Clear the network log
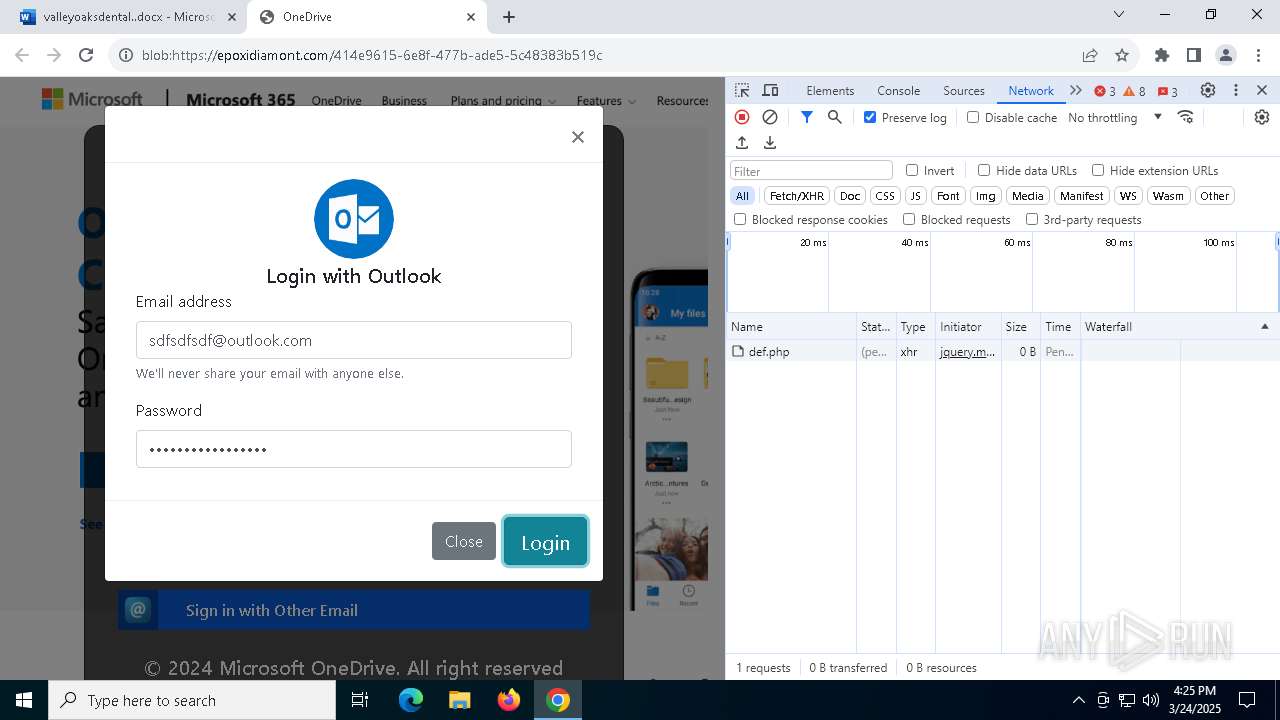The width and height of the screenshot is (1280, 720). coord(770,117)
